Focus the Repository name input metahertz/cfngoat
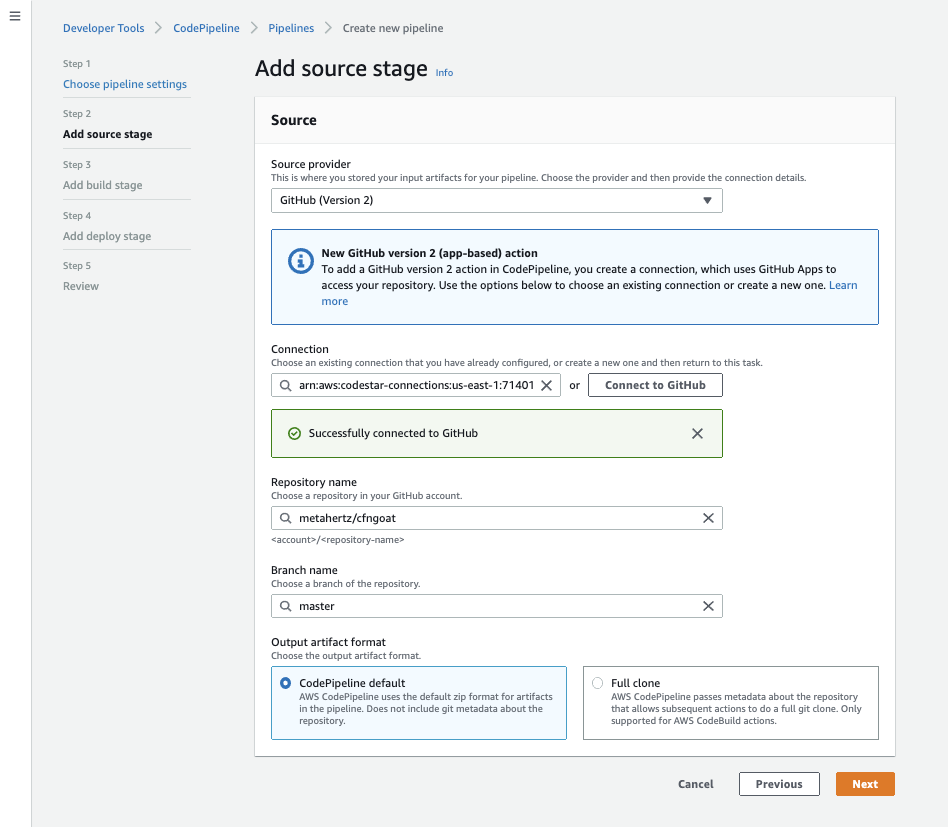 [496, 518]
